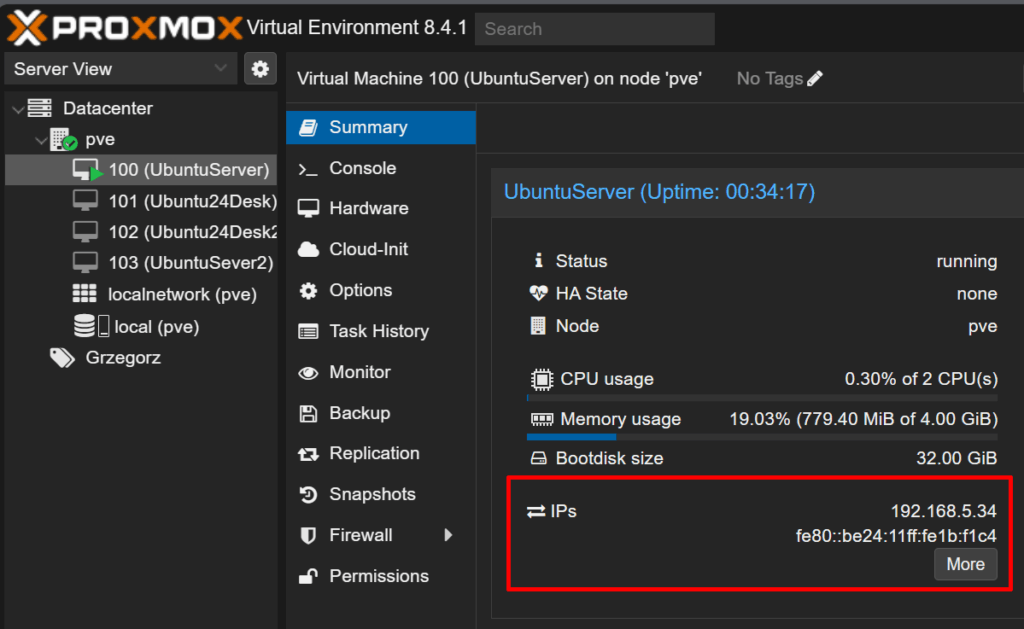1024x629 pixels.
Task: Click the HA State heartbeat icon
Action: pyautogui.click(x=538, y=293)
